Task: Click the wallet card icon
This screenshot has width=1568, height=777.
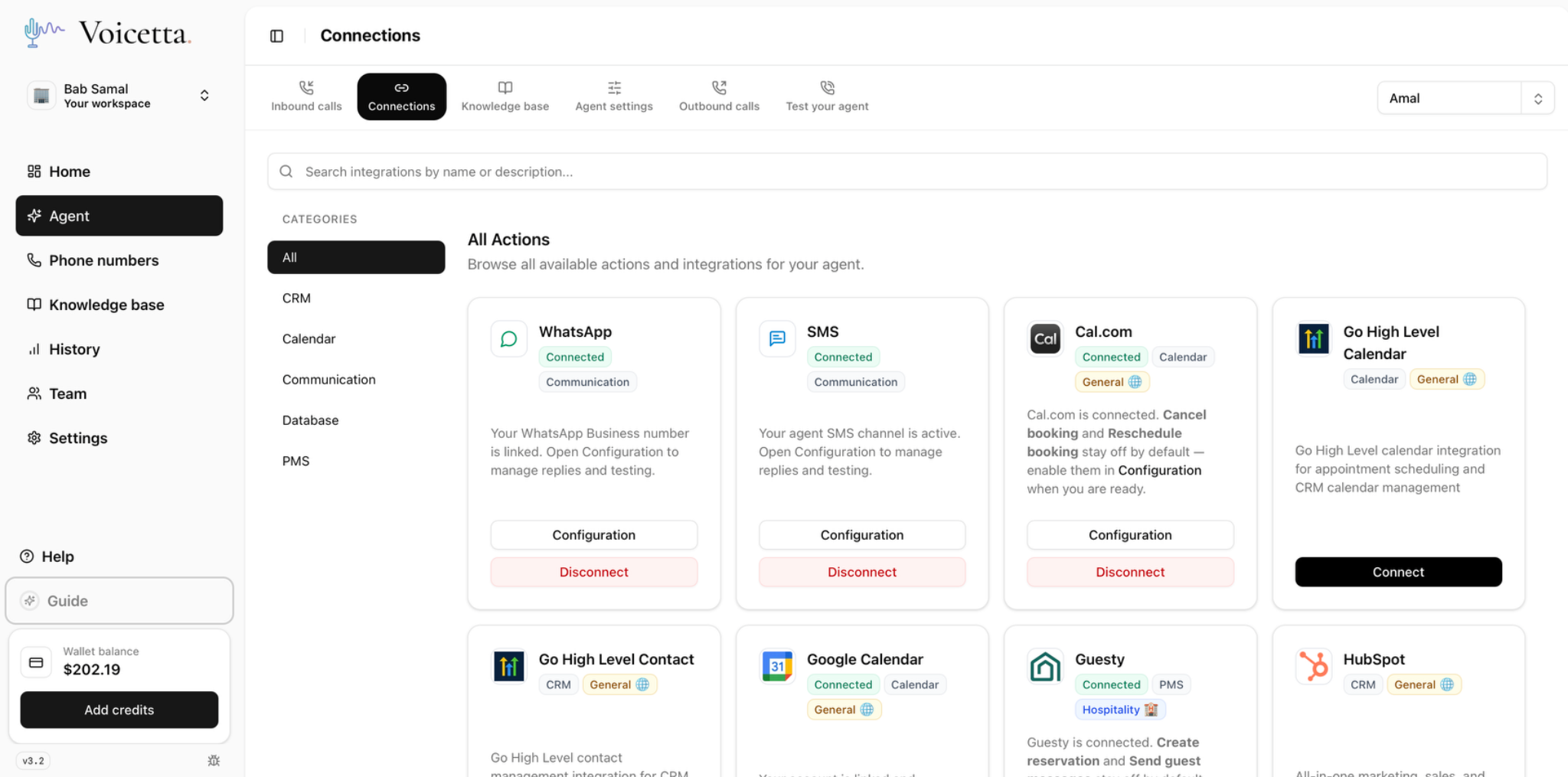Action: click(x=36, y=662)
